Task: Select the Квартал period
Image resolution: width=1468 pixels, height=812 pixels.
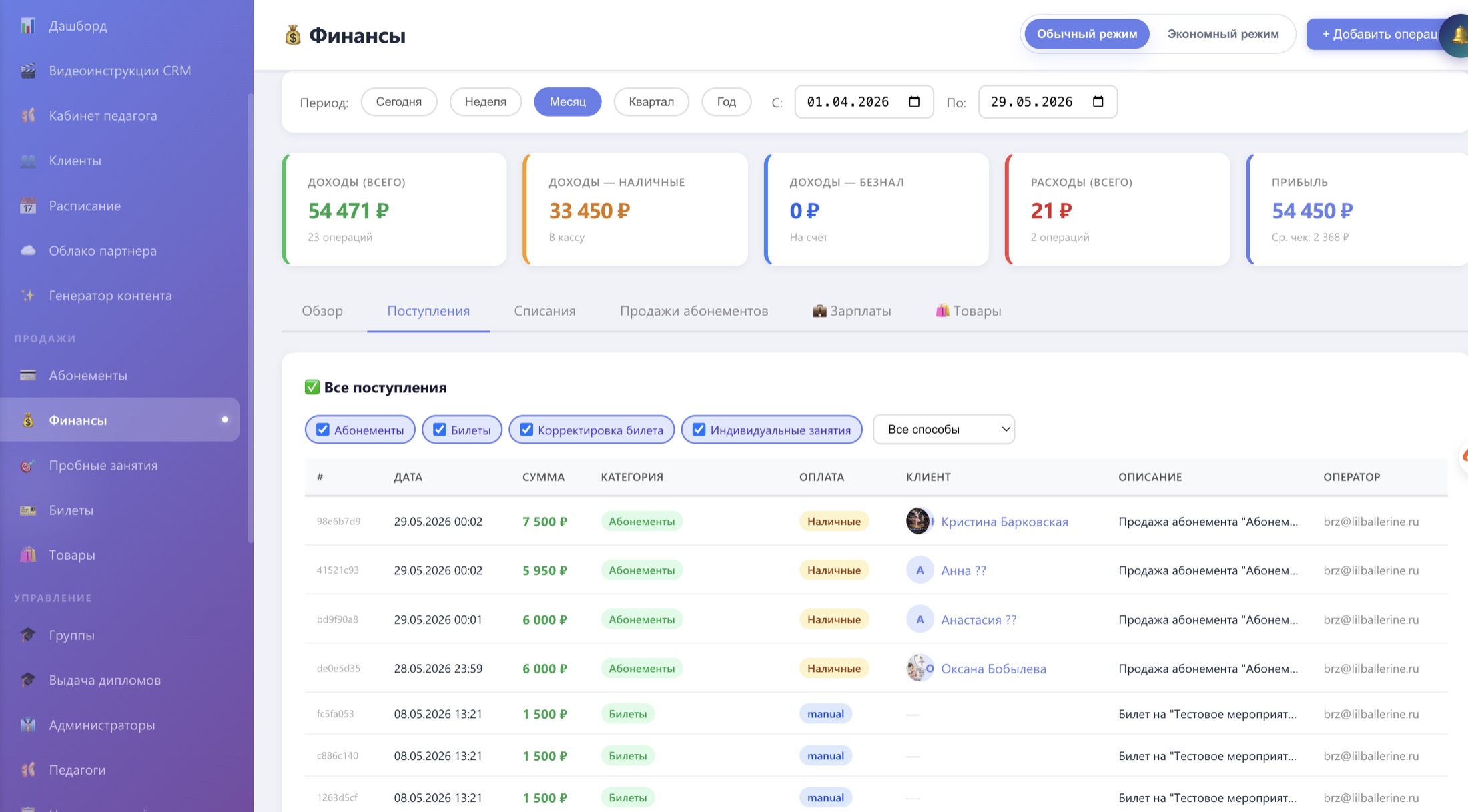Action: point(651,102)
